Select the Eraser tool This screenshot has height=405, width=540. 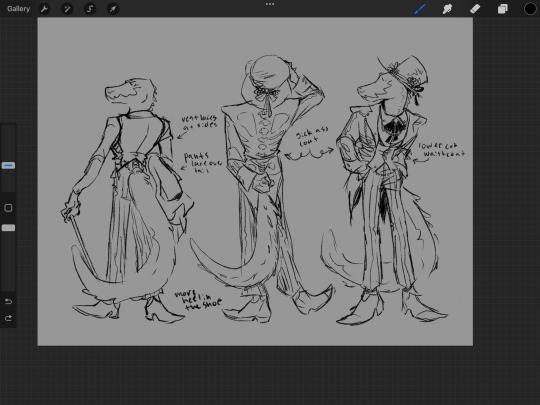[x=475, y=9]
